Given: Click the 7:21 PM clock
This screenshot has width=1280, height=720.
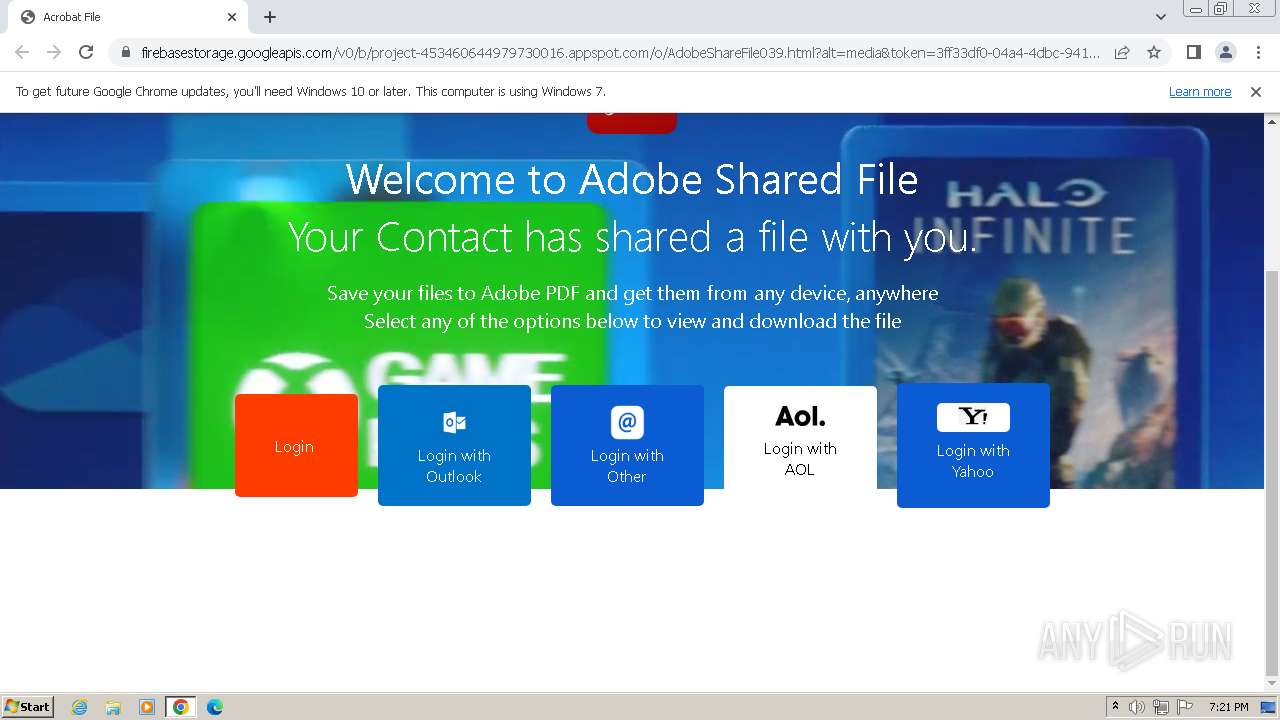Looking at the screenshot, I should [1228, 707].
